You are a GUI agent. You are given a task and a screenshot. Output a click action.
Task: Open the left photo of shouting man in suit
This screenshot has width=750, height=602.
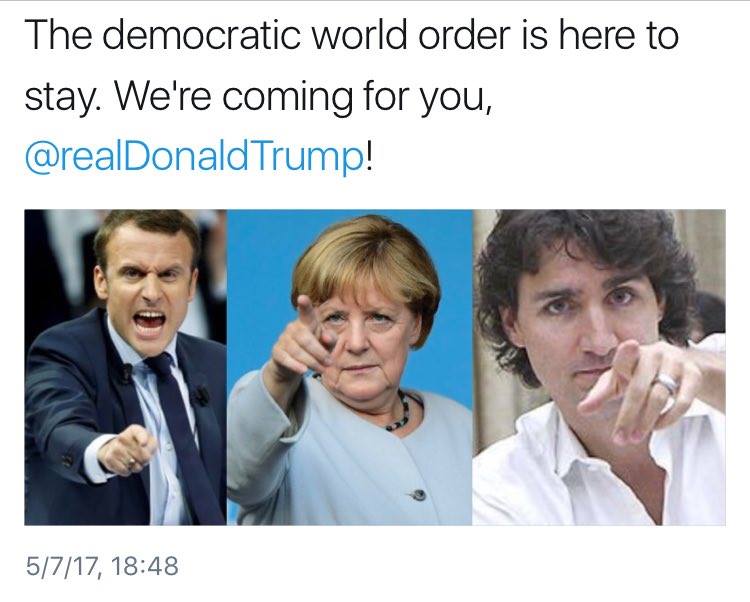pyautogui.click(x=126, y=367)
